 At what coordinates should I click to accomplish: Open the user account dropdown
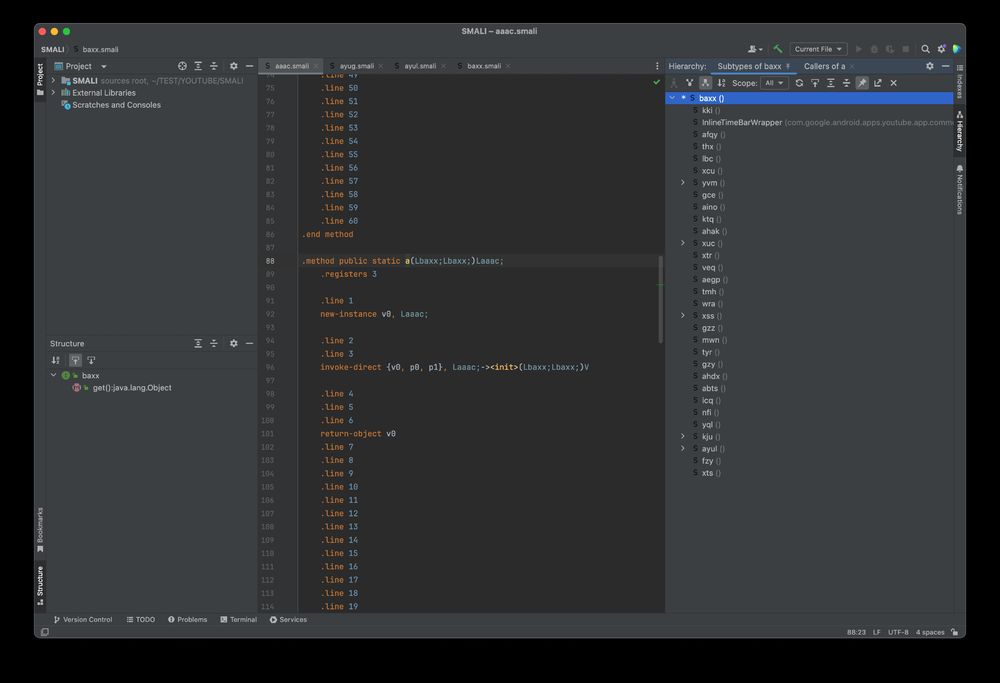click(x=755, y=49)
